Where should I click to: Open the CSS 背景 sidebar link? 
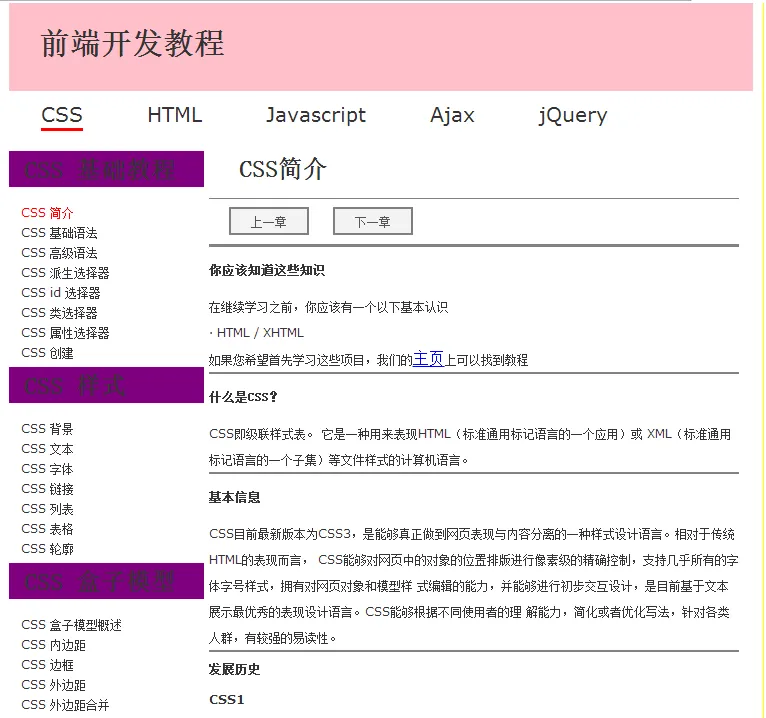[x=47, y=429]
